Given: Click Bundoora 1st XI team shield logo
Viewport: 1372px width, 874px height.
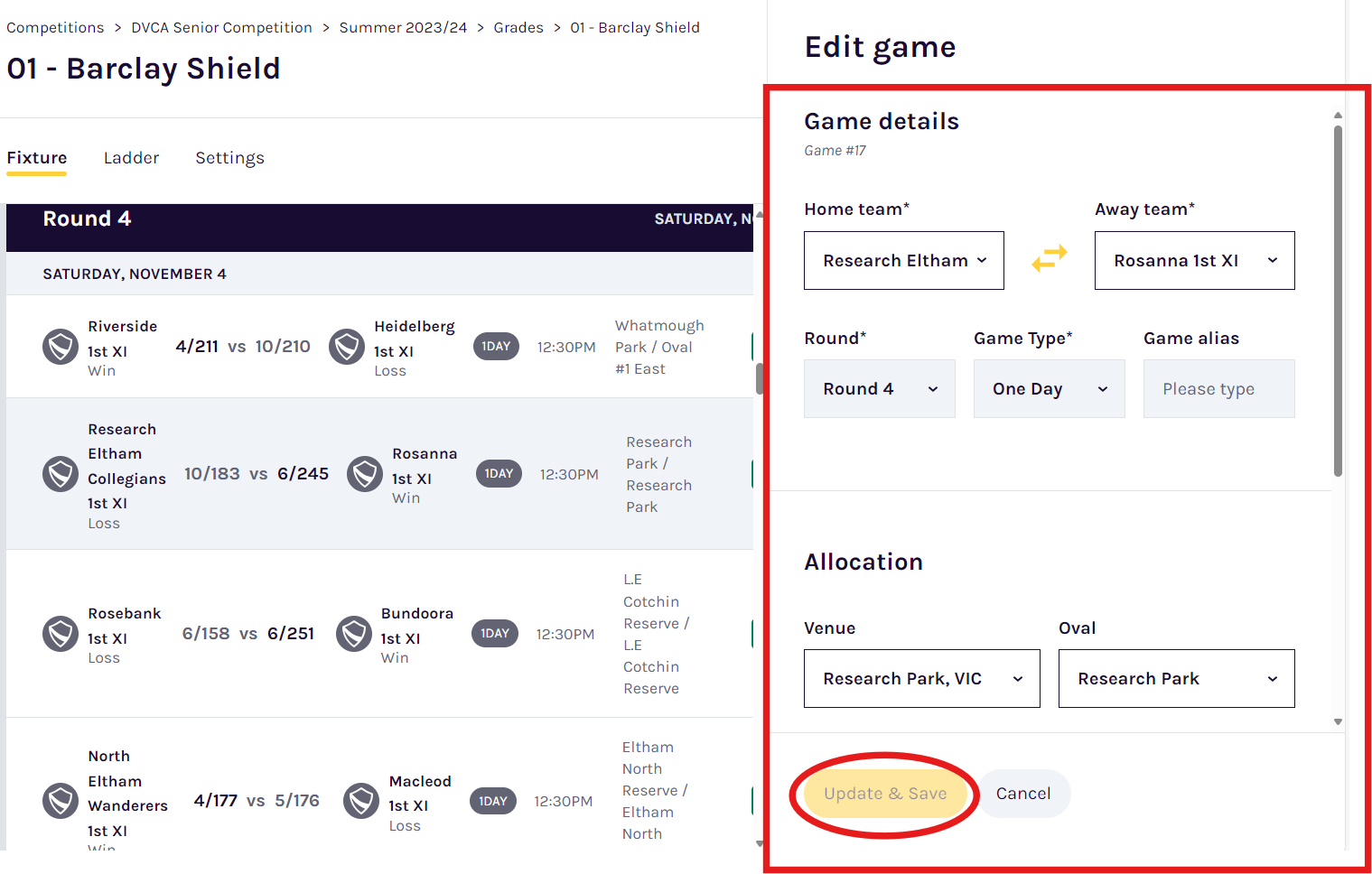Looking at the screenshot, I should 354,634.
